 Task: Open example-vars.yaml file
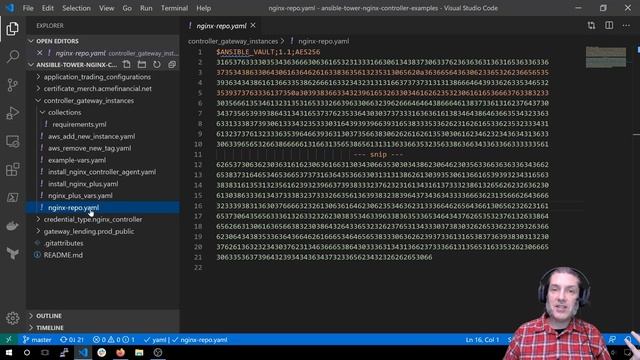pos(77,160)
